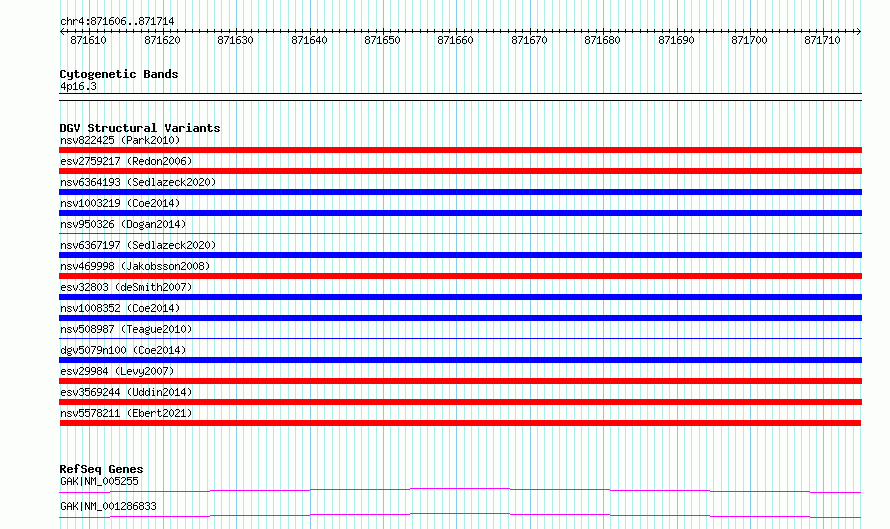The image size is (890, 529).
Task: Click ruler position 871700
Action: point(750,40)
